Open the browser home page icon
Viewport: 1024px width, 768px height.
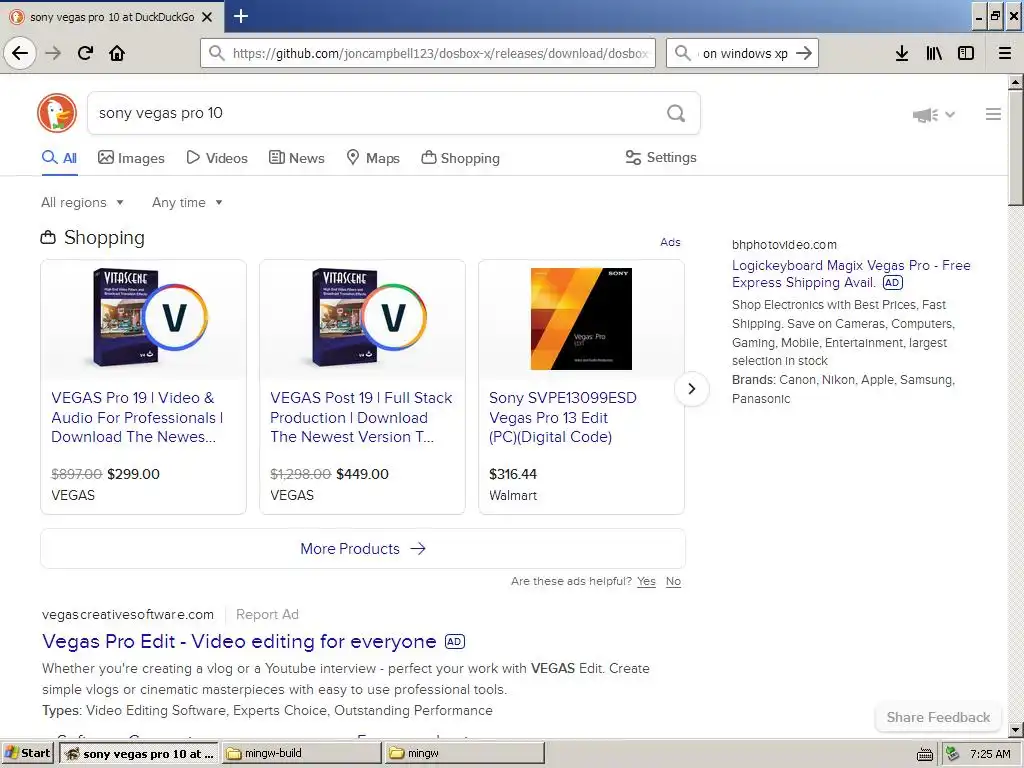coord(117,53)
